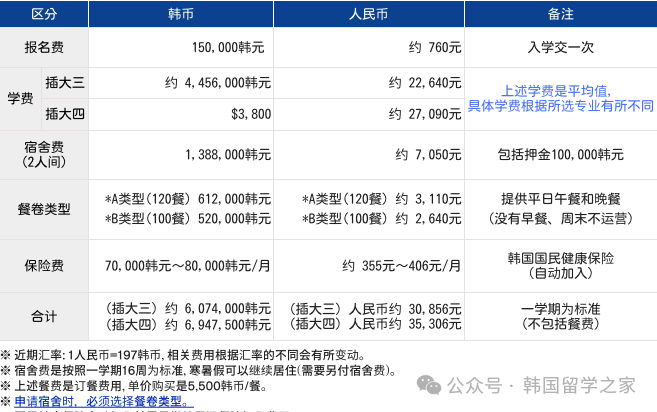657x412 pixels.
Task: Select the 报名费 row label
Action: click(x=44, y=47)
